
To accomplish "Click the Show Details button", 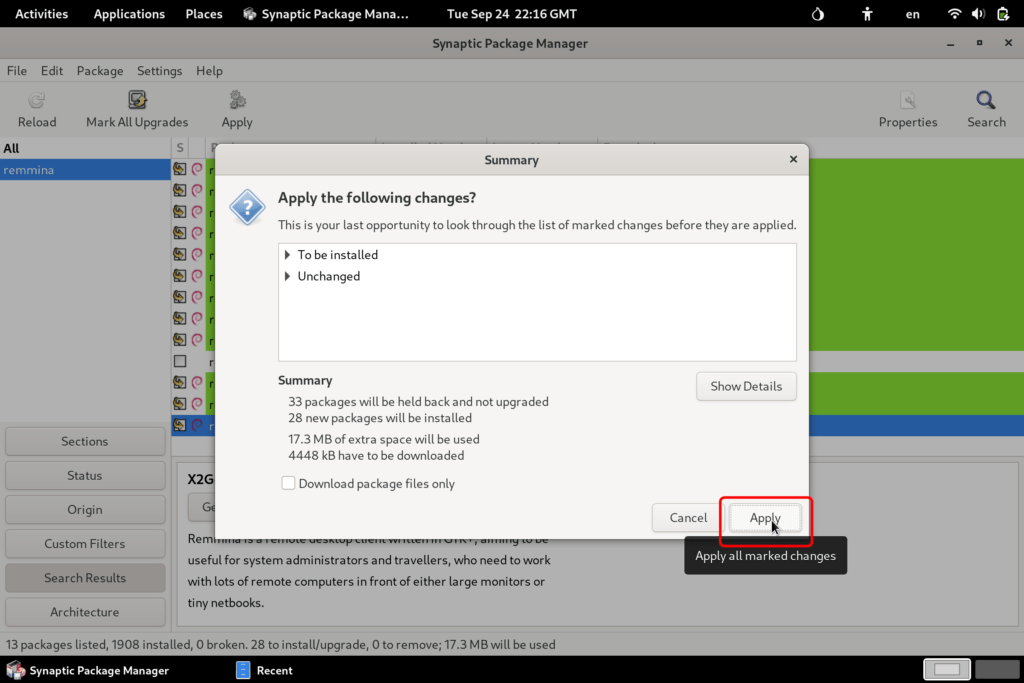I will click(746, 387).
